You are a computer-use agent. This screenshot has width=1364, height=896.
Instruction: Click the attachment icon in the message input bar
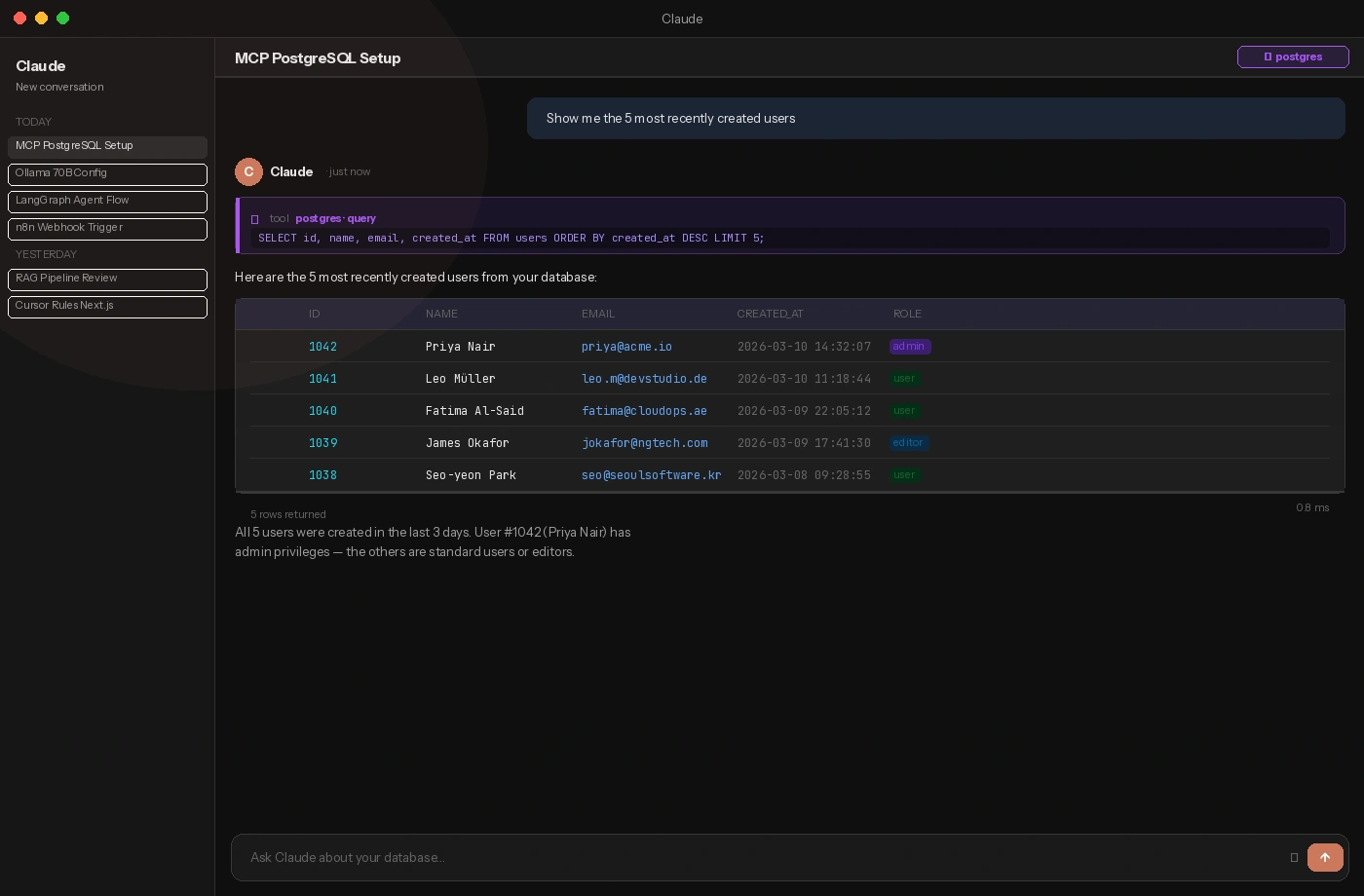tap(1294, 858)
